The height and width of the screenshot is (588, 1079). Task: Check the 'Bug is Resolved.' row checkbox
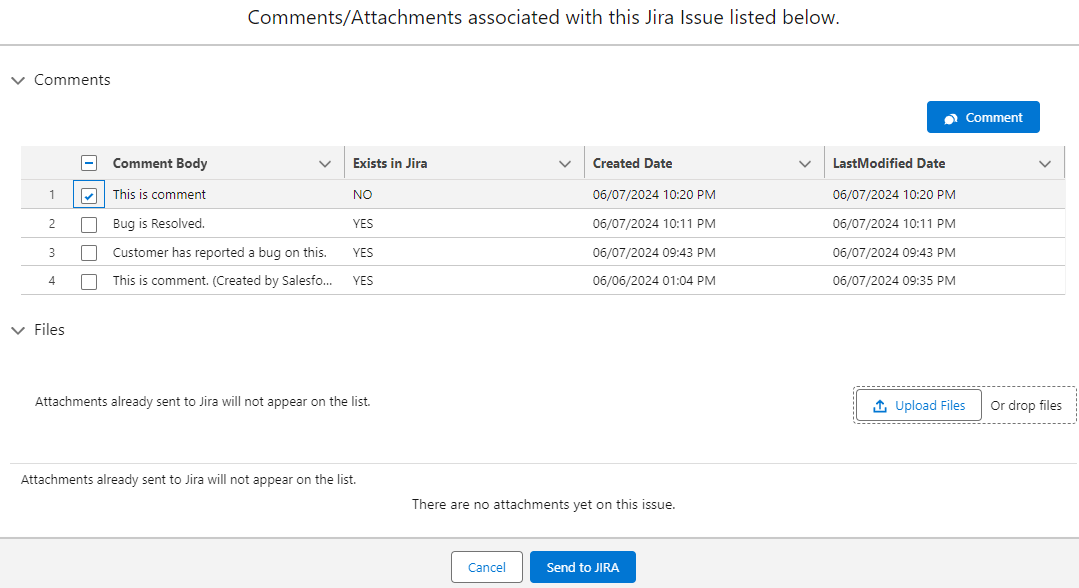pyautogui.click(x=89, y=224)
